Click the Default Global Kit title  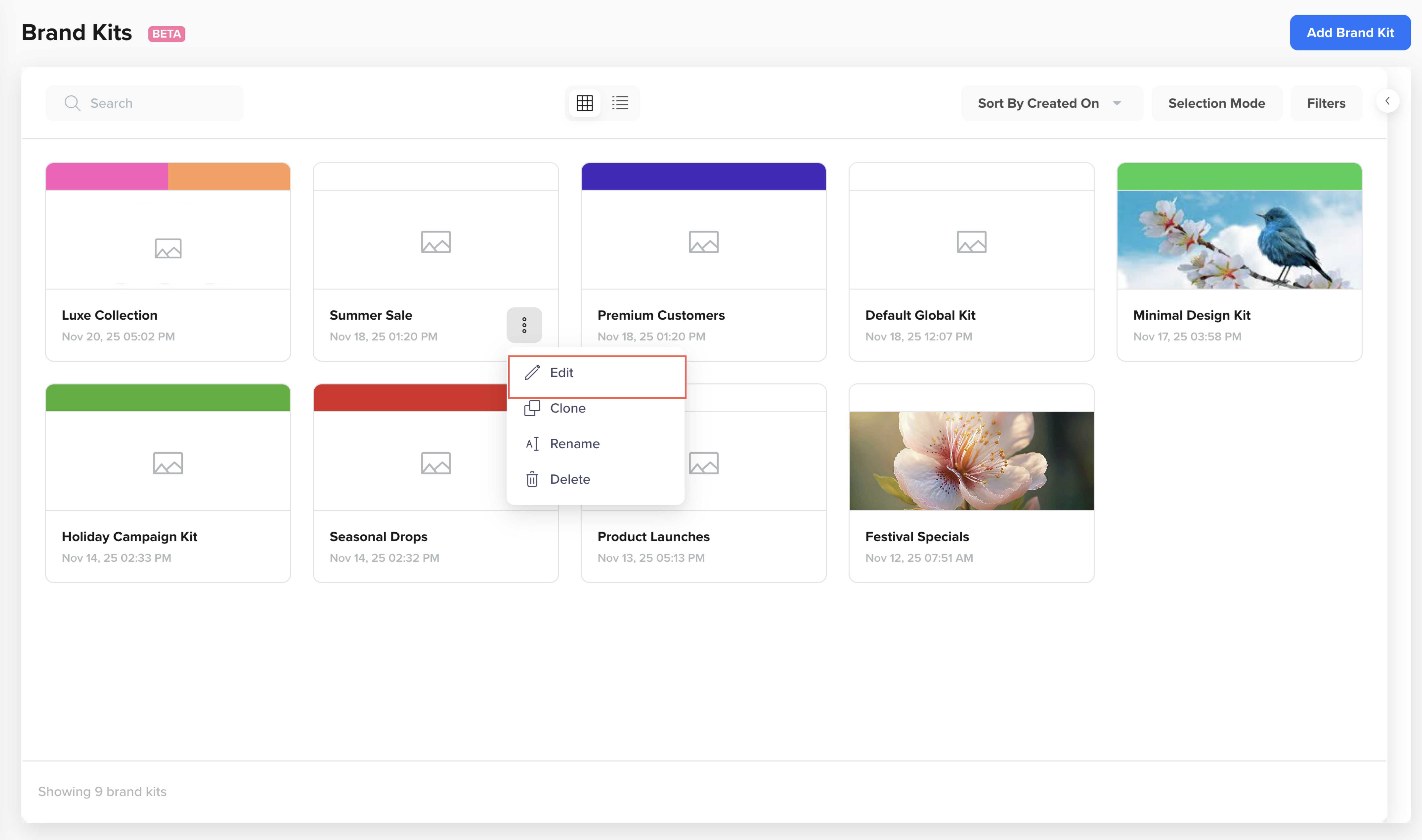pos(921,315)
